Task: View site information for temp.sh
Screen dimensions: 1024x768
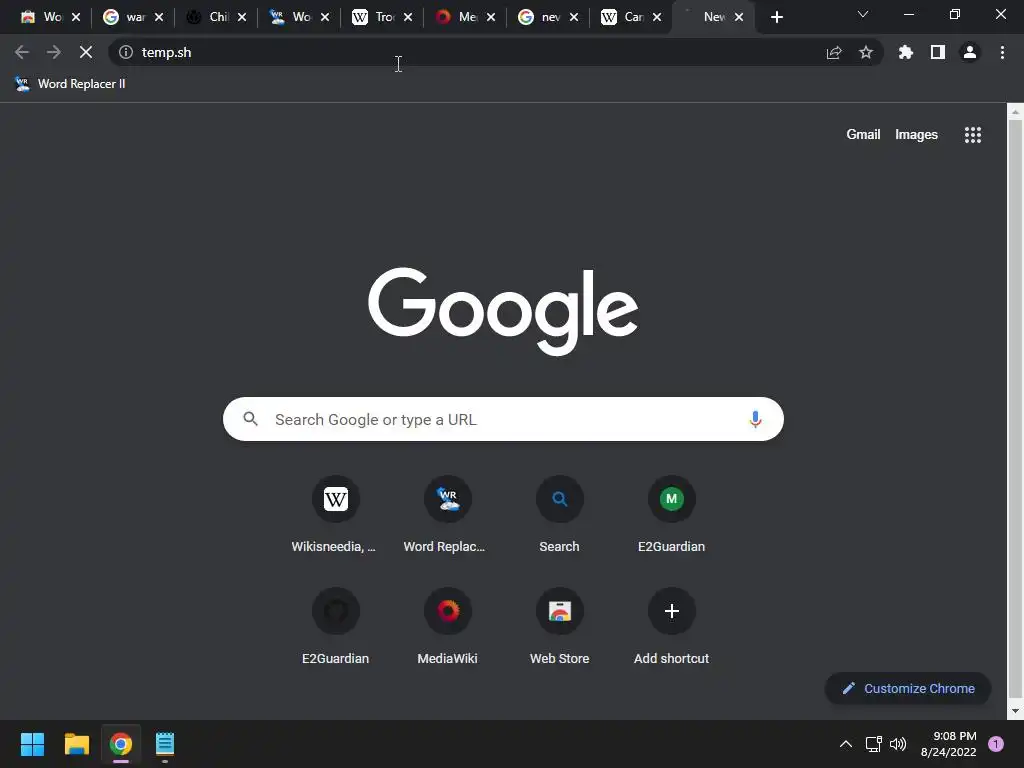Action: 126,52
